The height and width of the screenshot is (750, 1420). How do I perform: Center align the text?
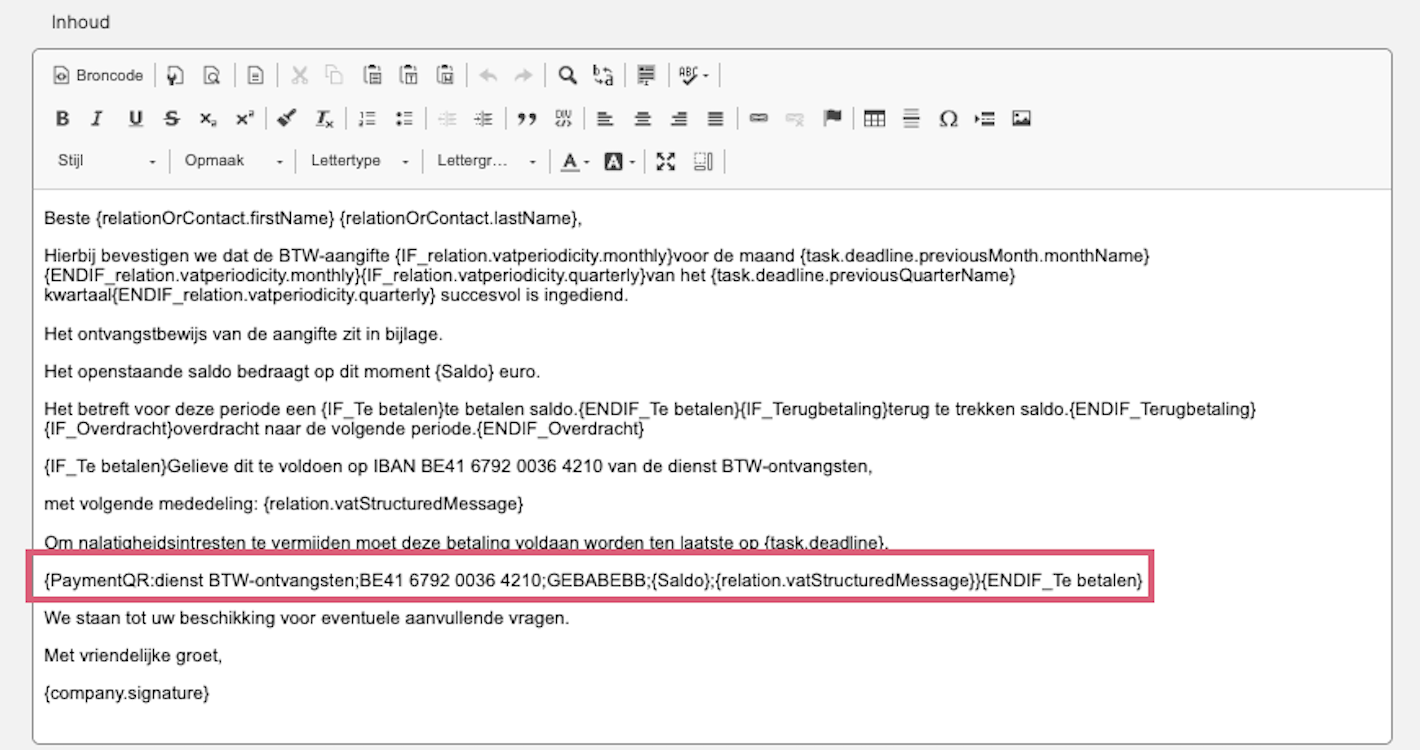click(x=642, y=119)
